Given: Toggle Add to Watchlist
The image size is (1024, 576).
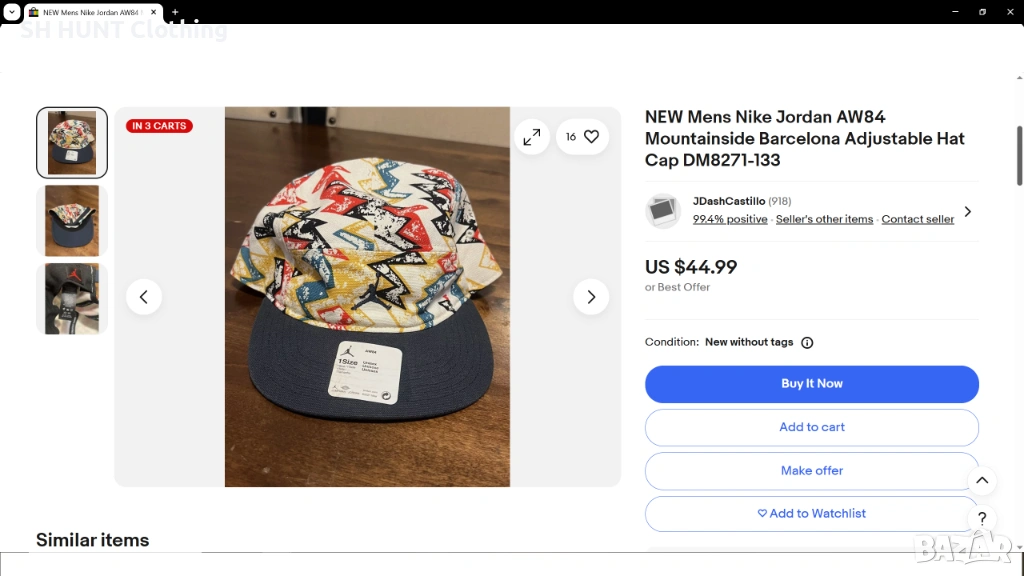Looking at the screenshot, I should (811, 514).
